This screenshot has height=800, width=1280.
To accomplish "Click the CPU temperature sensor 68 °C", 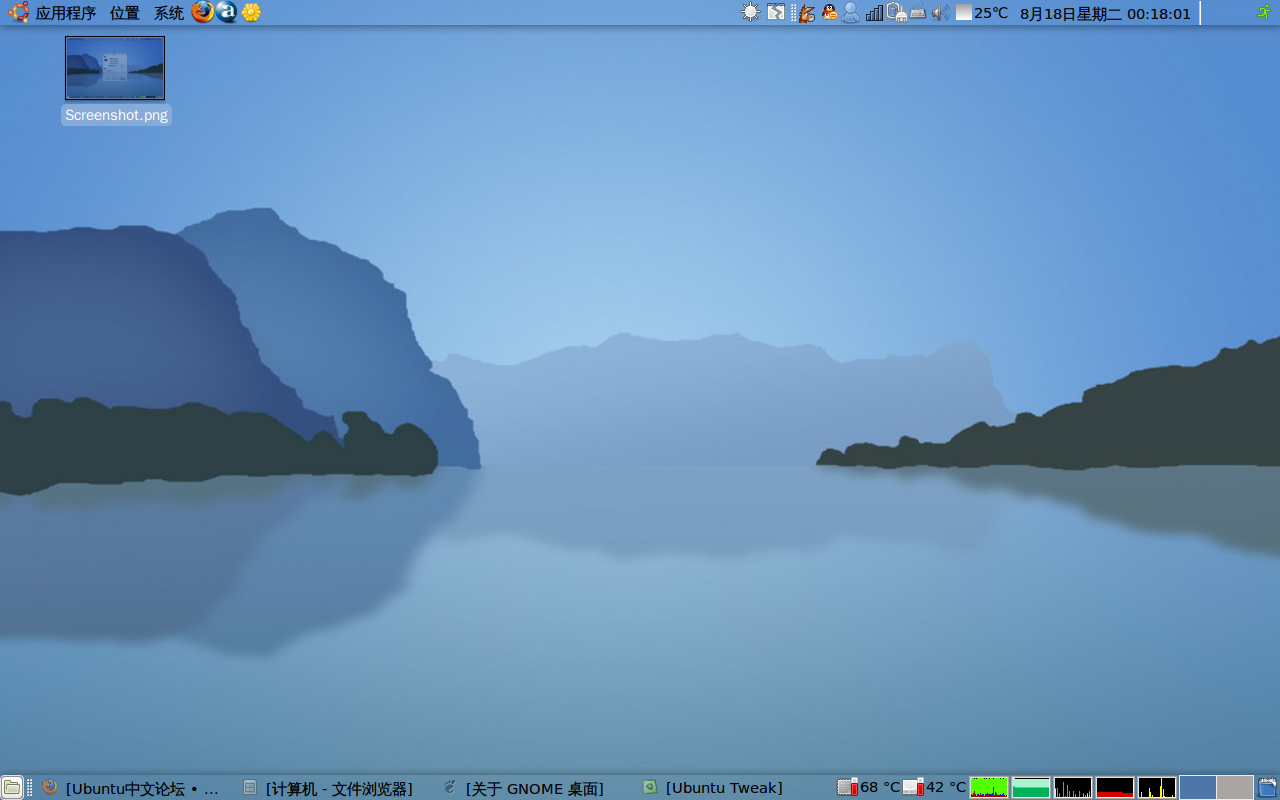I will pos(869,787).
